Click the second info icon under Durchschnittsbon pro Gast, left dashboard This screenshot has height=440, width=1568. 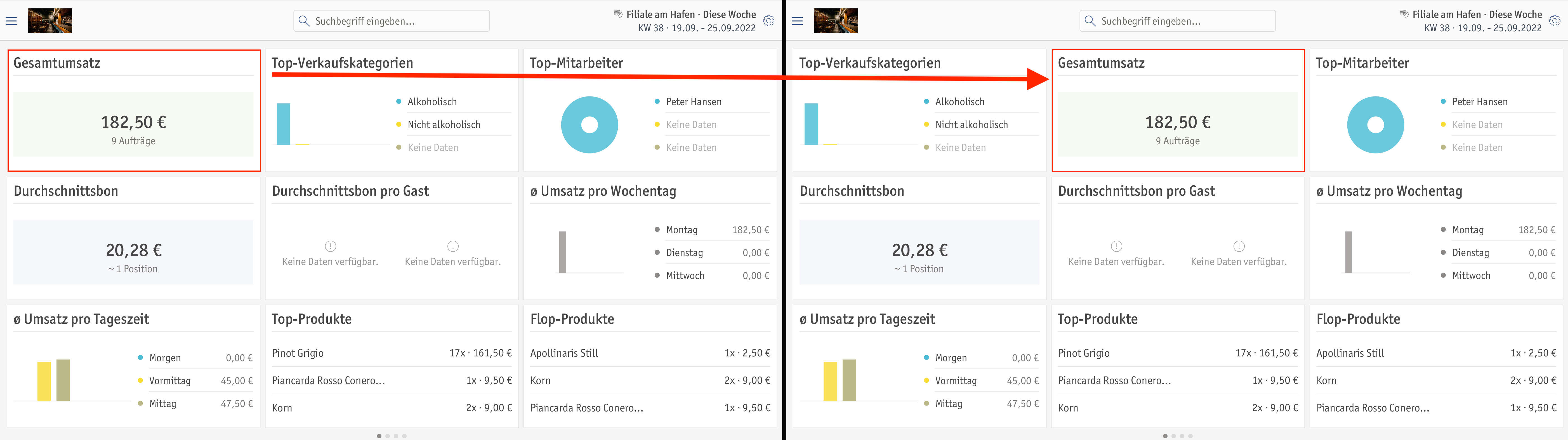pyautogui.click(x=453, y=246)
